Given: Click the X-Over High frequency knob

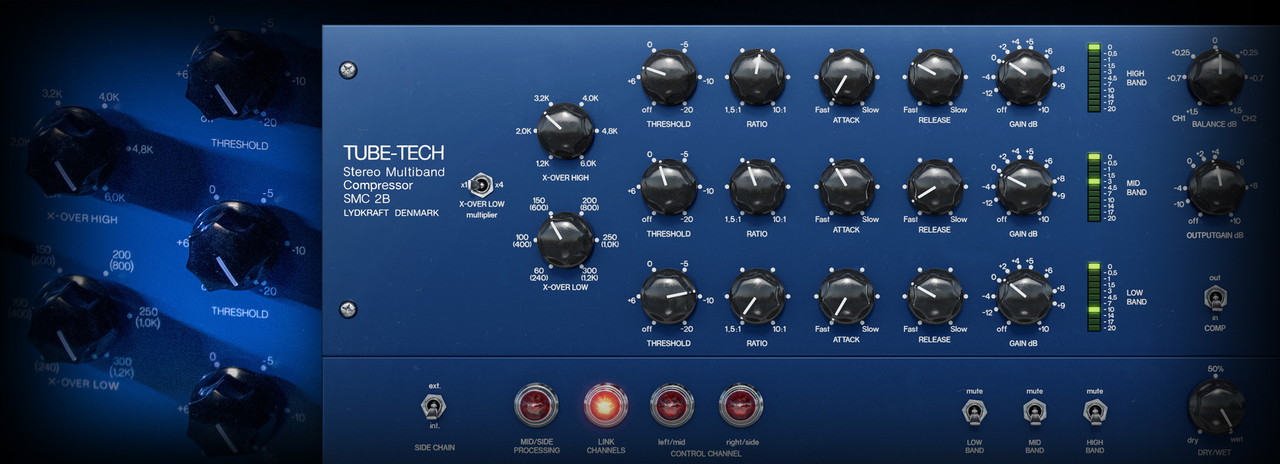Looking at the screenshot, I should [566, 131].
